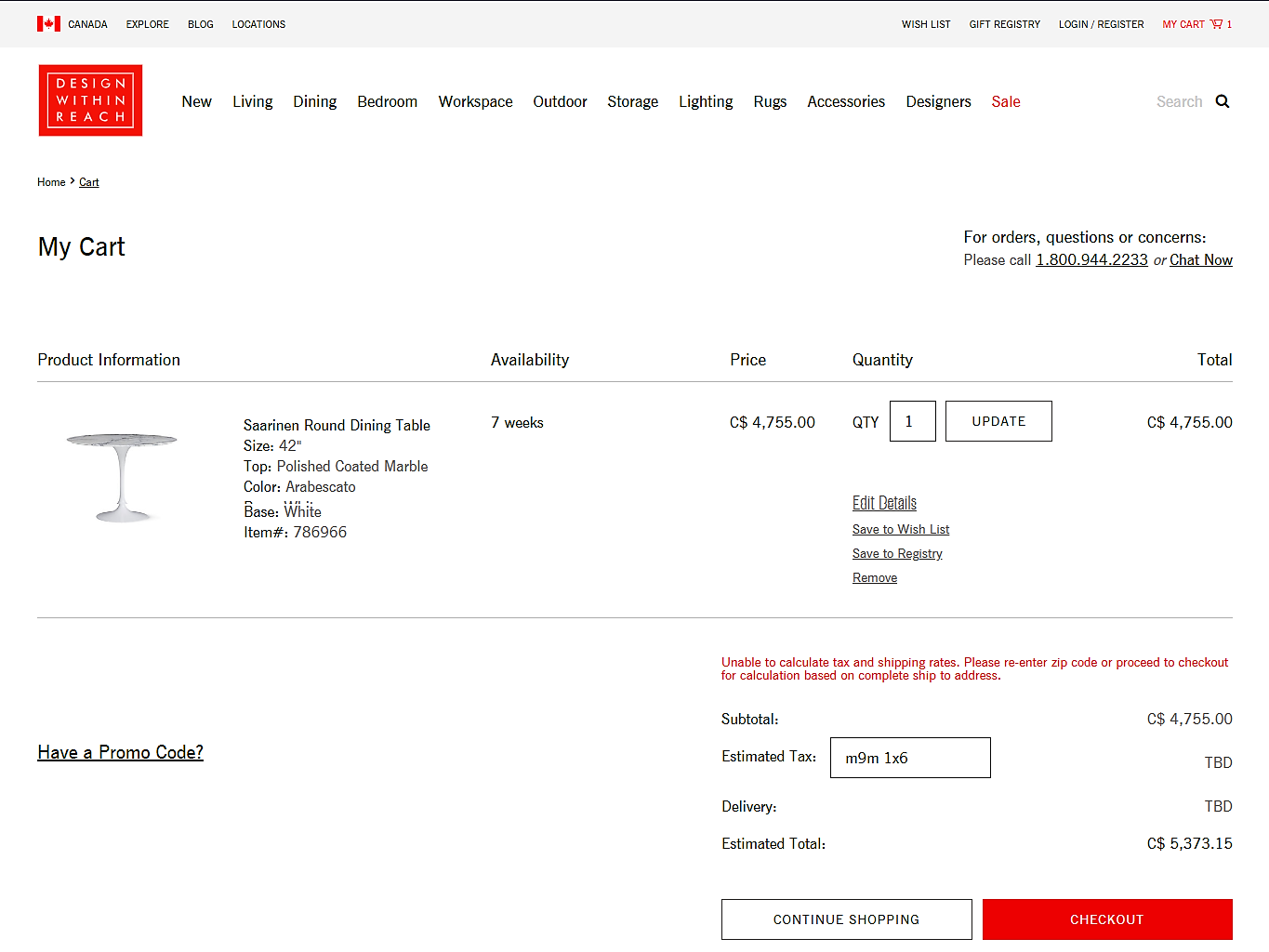Click the zip code field for estimated tax

909,758
